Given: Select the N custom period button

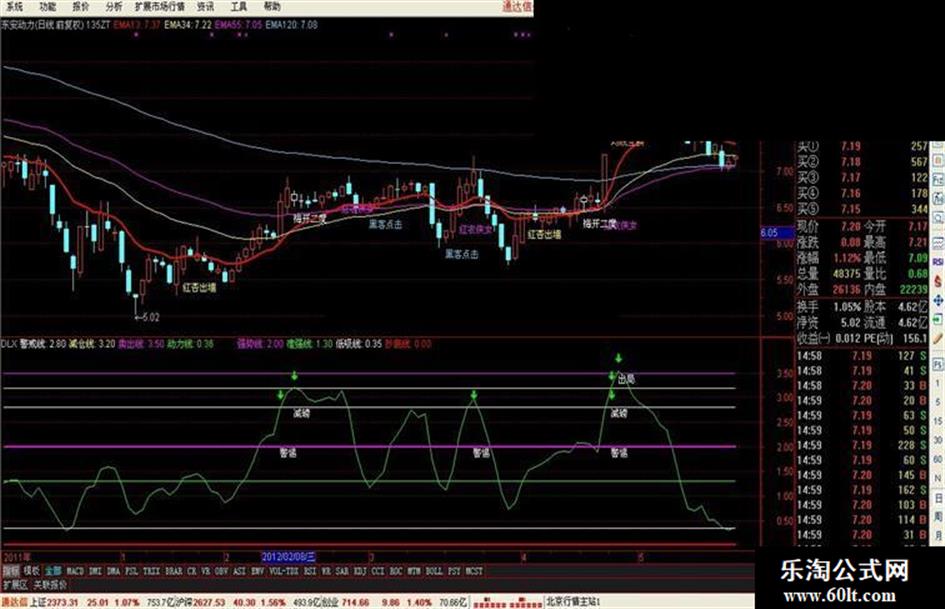Looking at the screenshot, I should coord(938,478).
